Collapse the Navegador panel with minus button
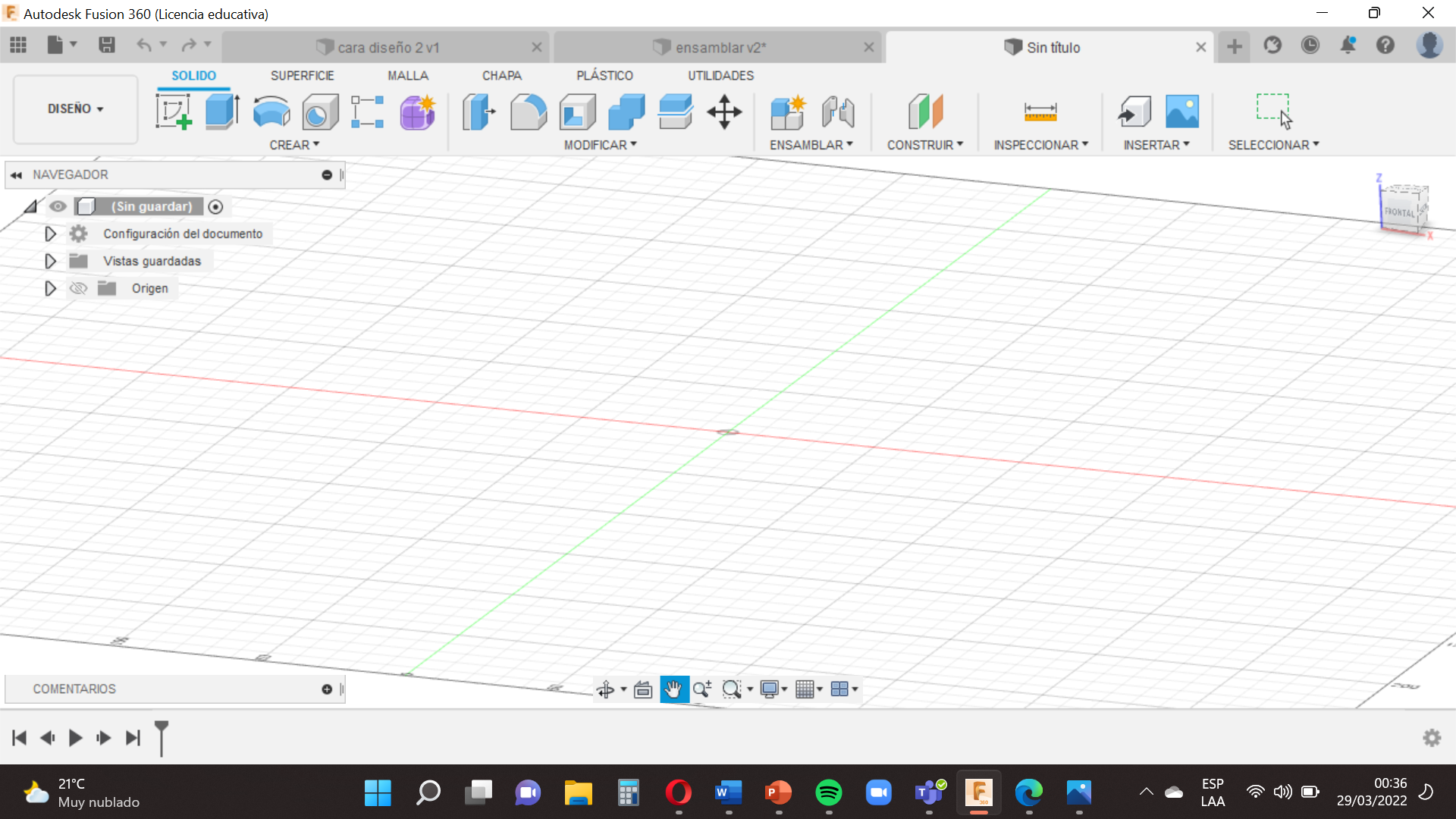This screenshot has width=1456, height=819. 327,175
